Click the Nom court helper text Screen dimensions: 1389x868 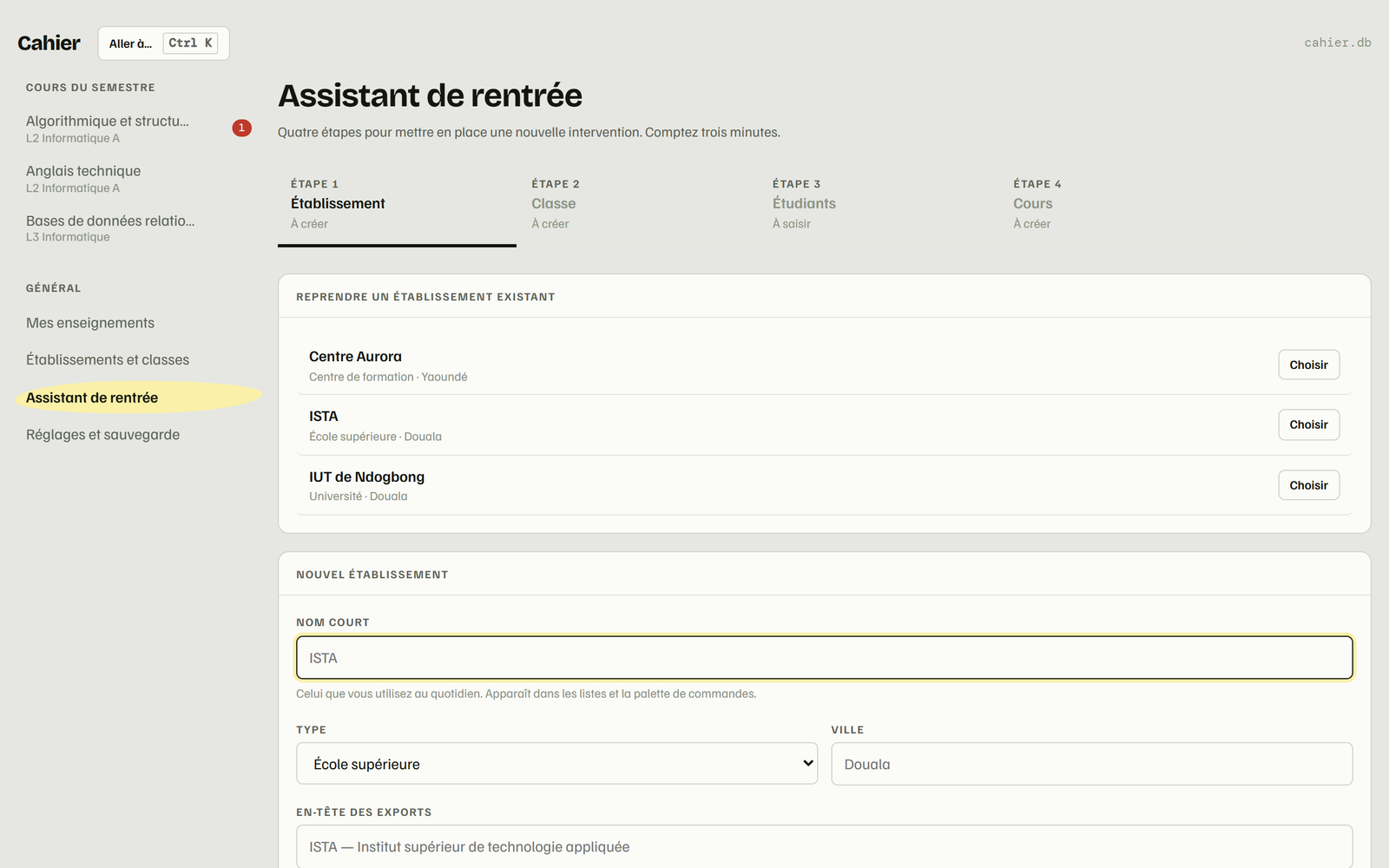point(526,694)
